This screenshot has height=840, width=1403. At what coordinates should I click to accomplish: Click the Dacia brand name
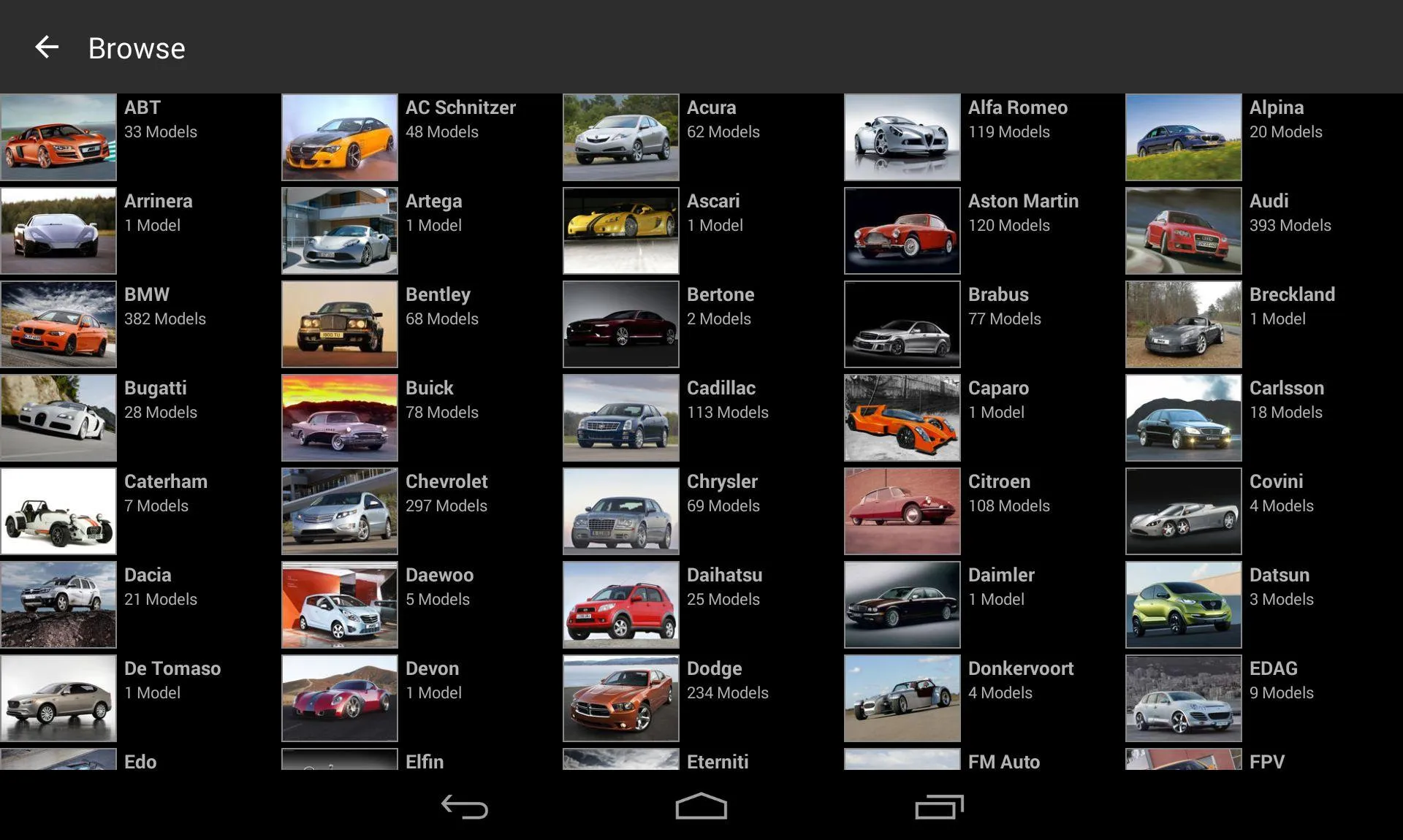(148, 575)
